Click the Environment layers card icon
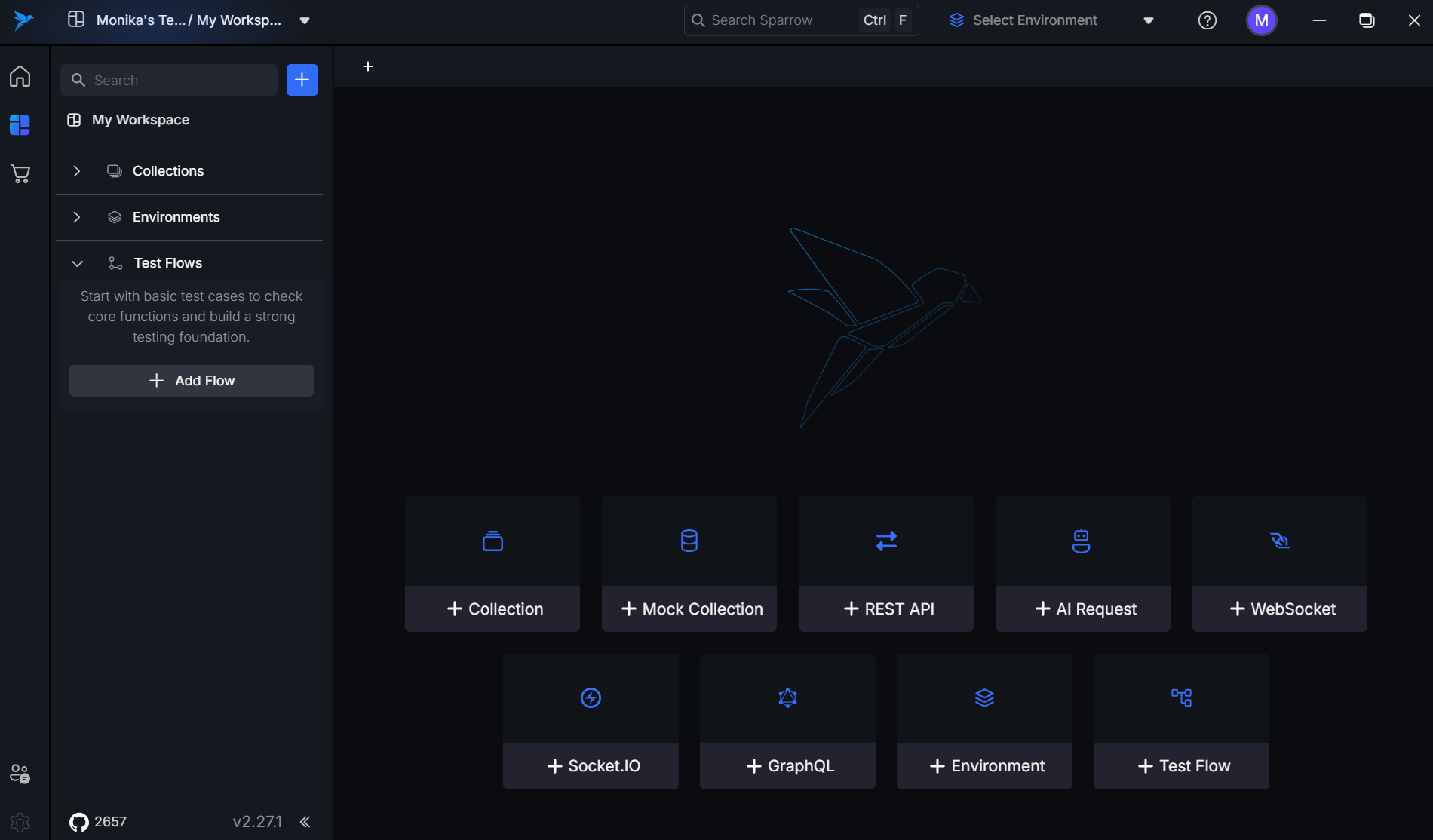1433x840 pixels. (x=984, y=697)
